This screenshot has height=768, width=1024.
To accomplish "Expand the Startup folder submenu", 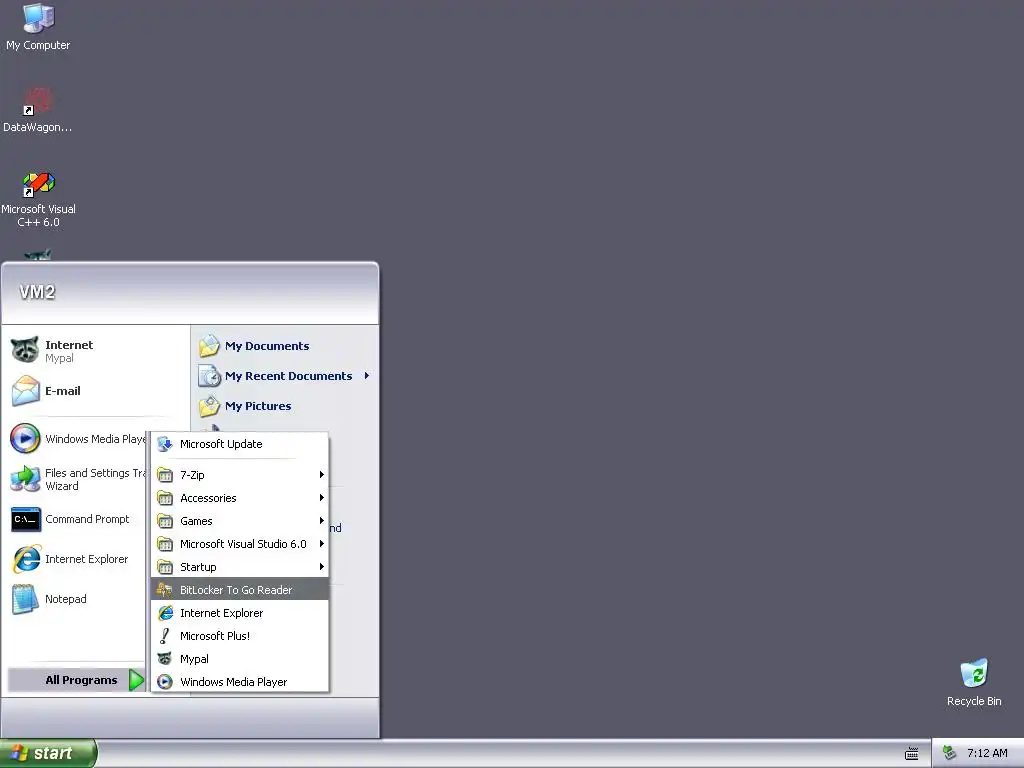I will coord(240,567).
